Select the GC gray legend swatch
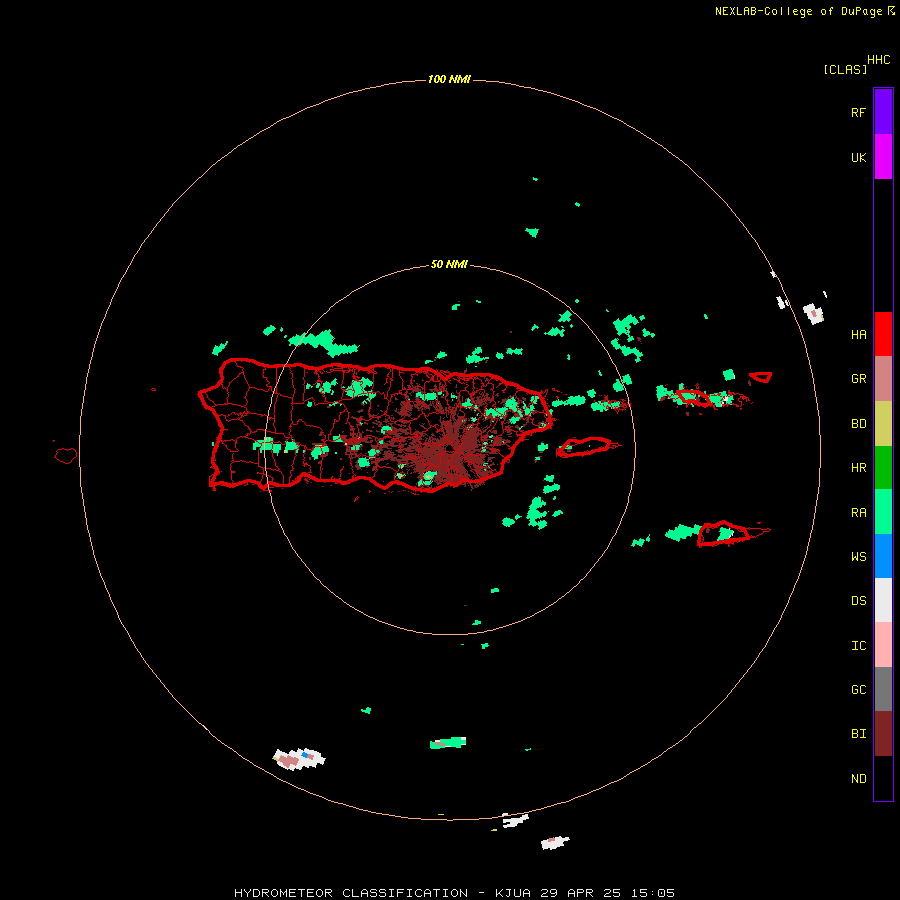Image resolution: width=900 pixels, height=900 pixels. (883, 689)
